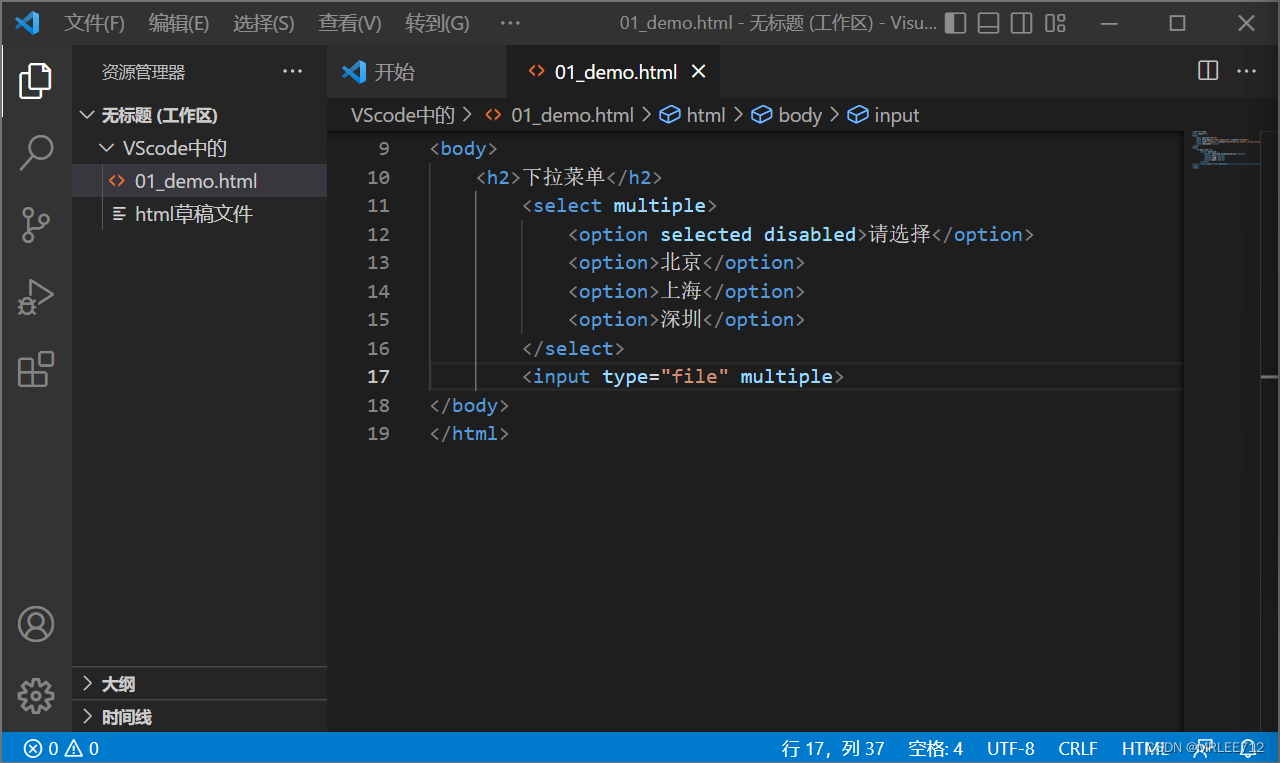Open html草稿文件 in the explorer tree

point(200,214)
